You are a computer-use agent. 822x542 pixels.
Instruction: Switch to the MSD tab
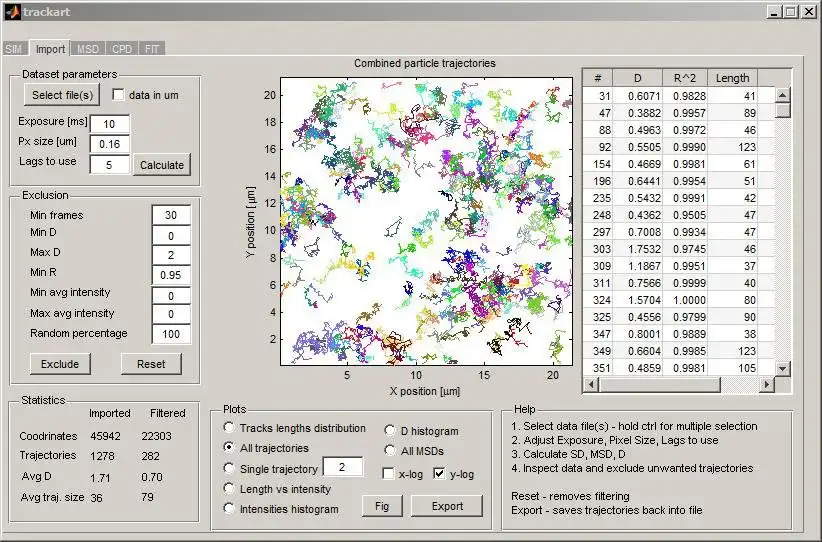(88, 48)
